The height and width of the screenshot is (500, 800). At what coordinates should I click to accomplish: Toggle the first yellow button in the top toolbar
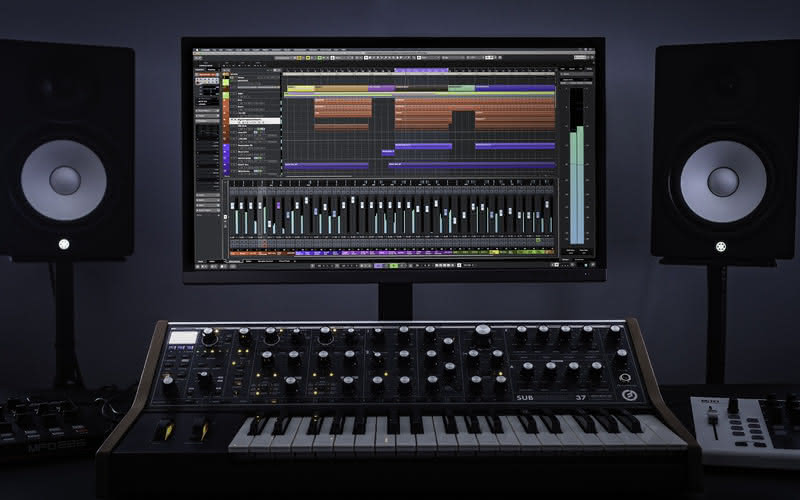click(299, 58)
